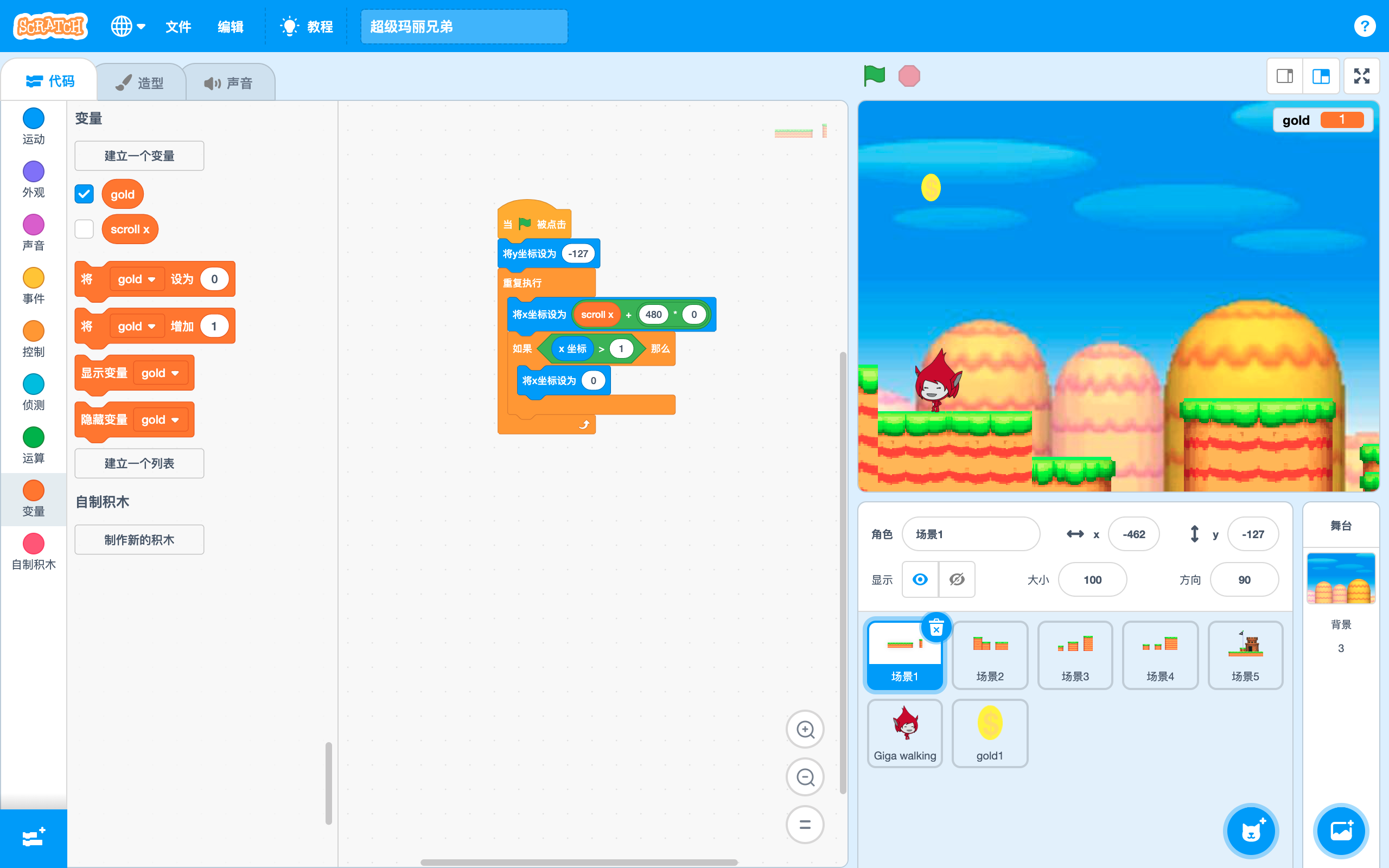Open gold dropdown in 设为 block

click(x=137, y=279)
